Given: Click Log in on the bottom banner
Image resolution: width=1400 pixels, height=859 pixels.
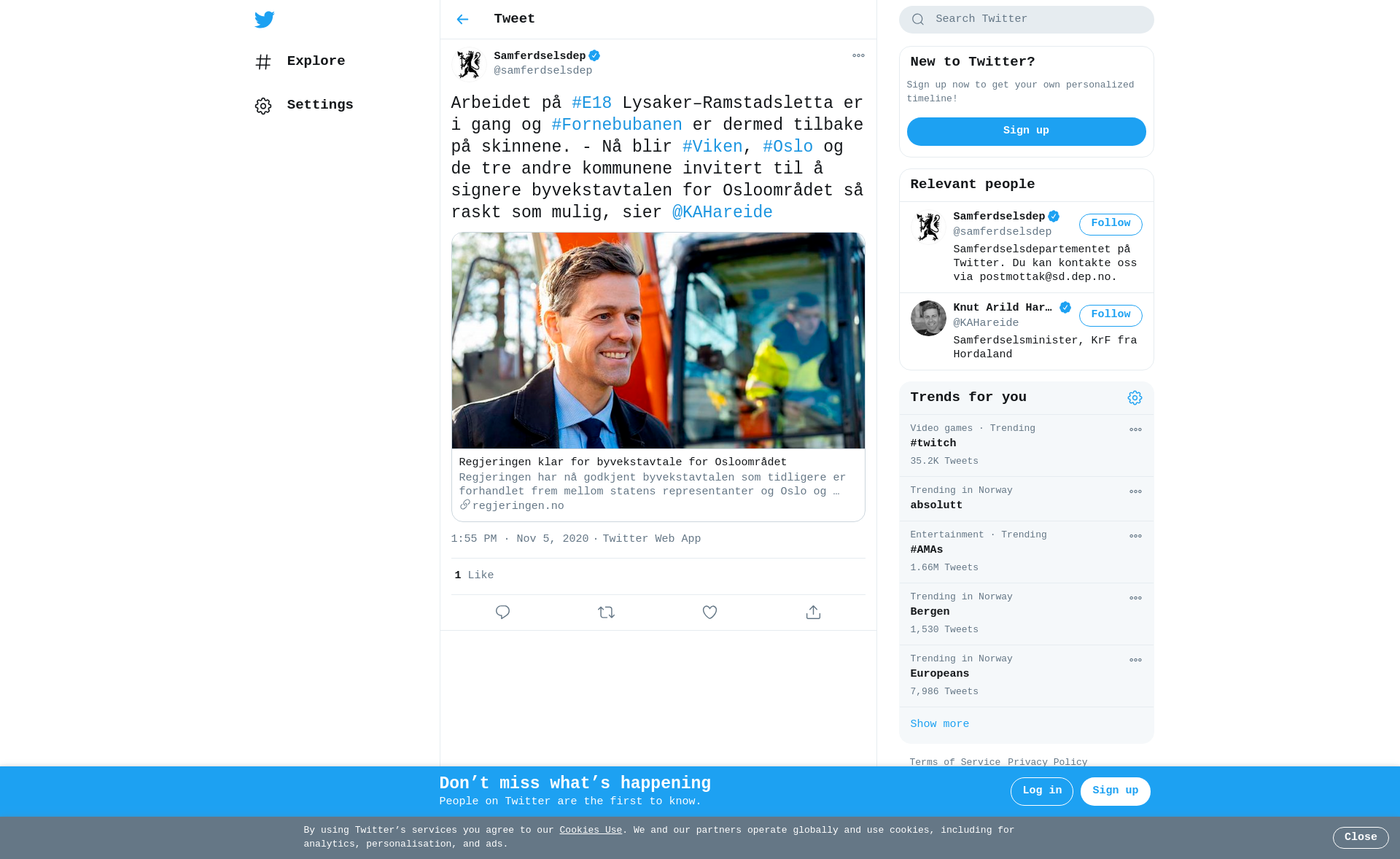Looking at the screenshot, I should pos(1041,791).
